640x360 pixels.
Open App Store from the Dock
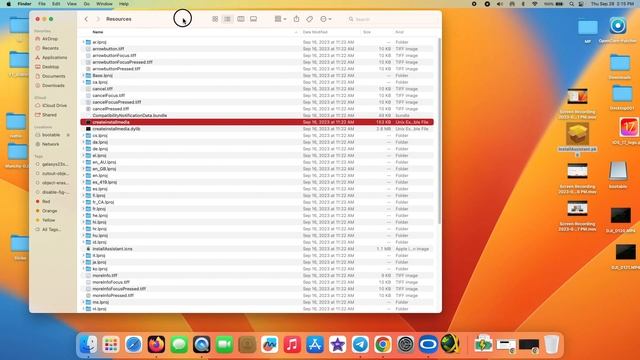click(315, 344)
